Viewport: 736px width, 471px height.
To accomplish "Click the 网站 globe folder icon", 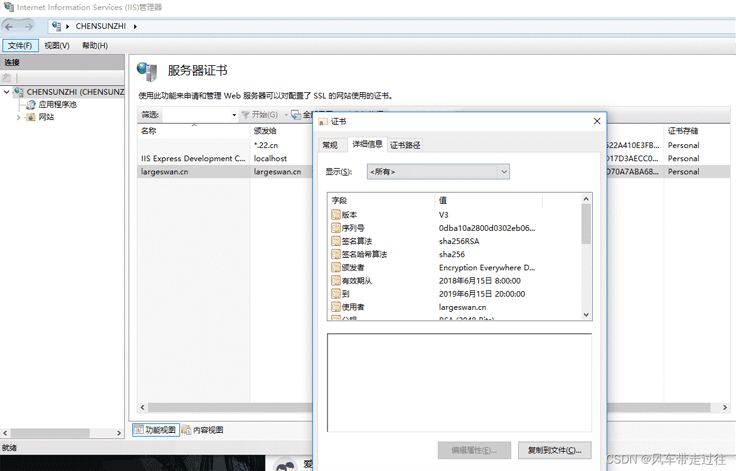I will click(31, 117).
